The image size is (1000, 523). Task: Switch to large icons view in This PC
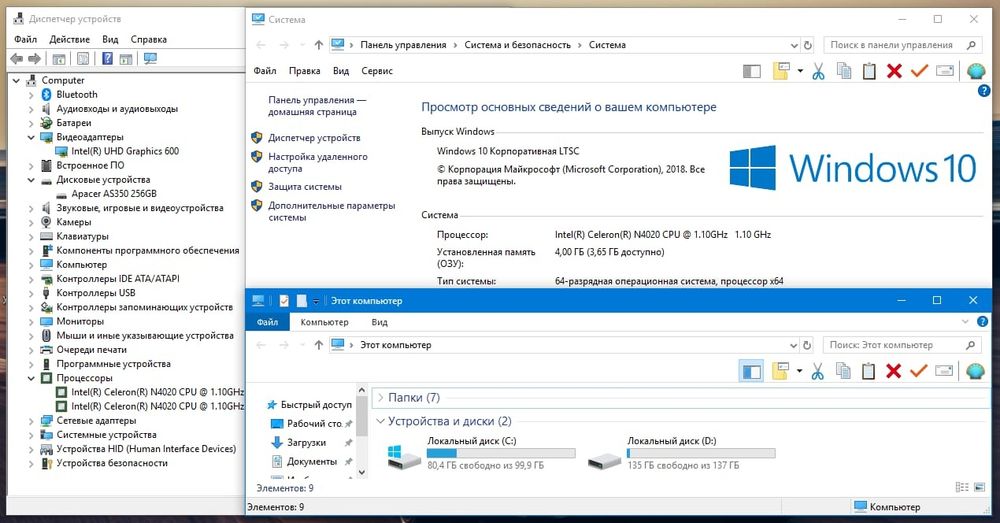coord(980,487)
